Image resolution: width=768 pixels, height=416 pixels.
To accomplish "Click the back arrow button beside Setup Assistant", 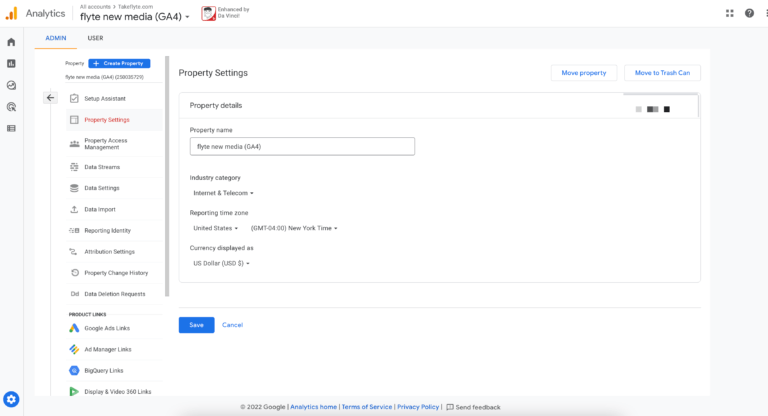I will click(x=51, y=98).
